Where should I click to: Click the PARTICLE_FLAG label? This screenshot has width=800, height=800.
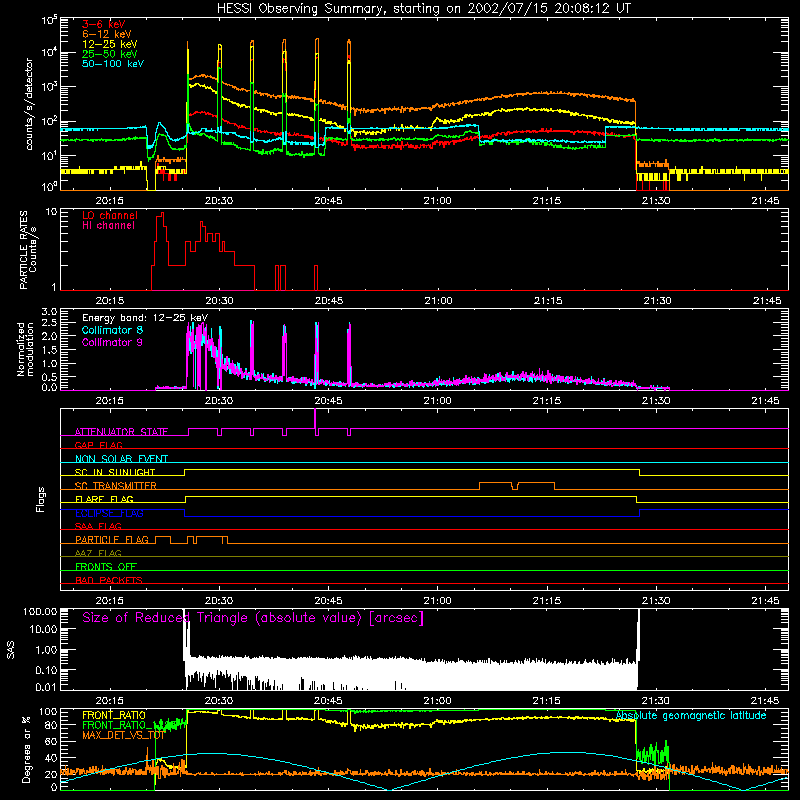click(112, 540)
